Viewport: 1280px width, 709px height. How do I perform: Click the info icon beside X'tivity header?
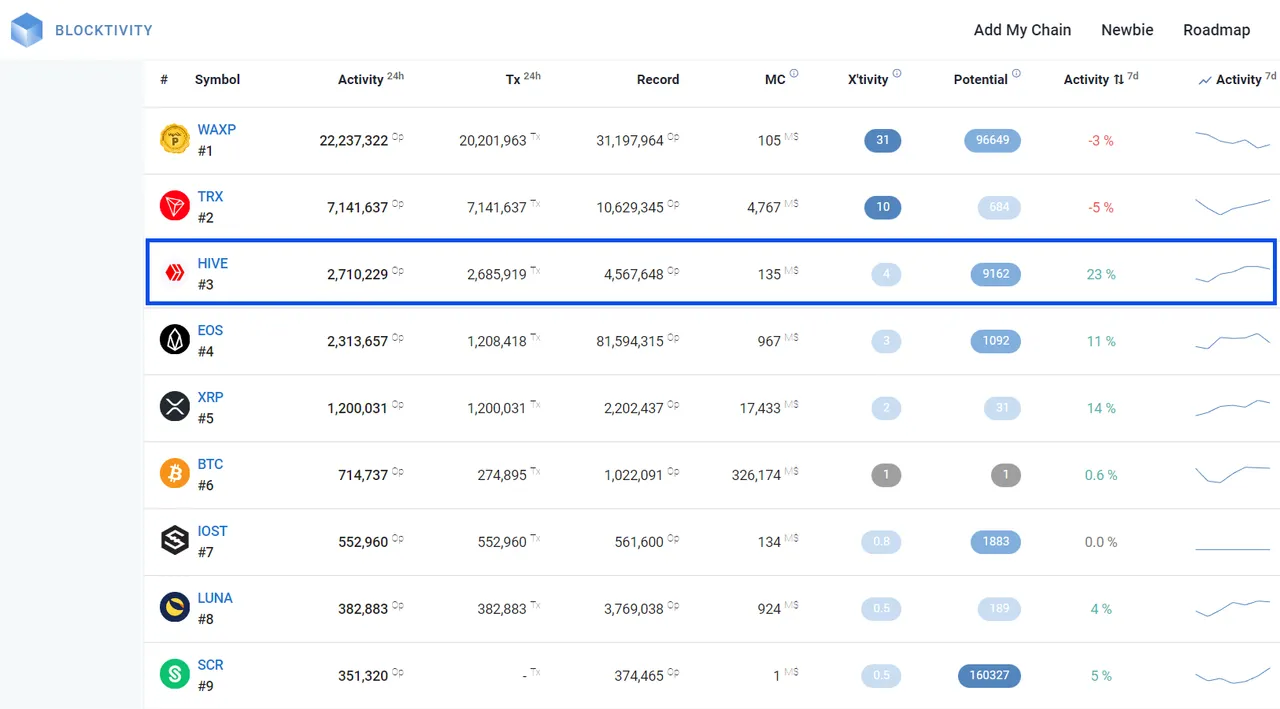point(897,73)
